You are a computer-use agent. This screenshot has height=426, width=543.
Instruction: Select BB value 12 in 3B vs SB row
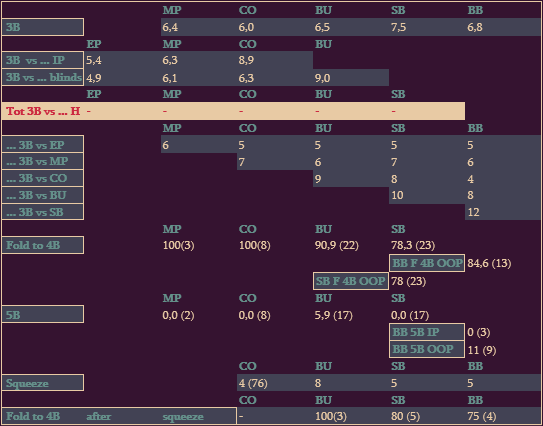[x=473, y=212]
